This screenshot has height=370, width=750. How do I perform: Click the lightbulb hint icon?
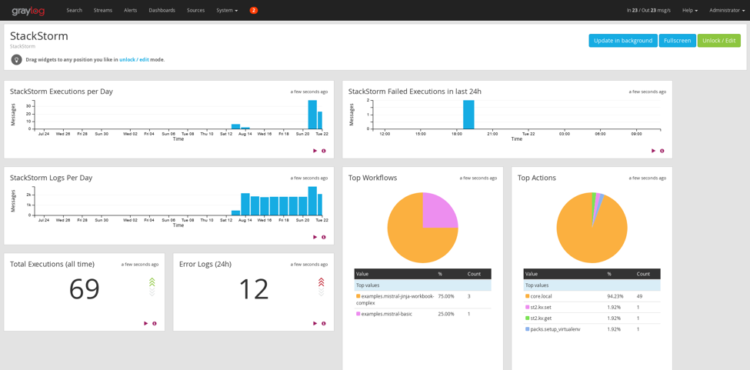pyautogui.click(x=17, y=60)
